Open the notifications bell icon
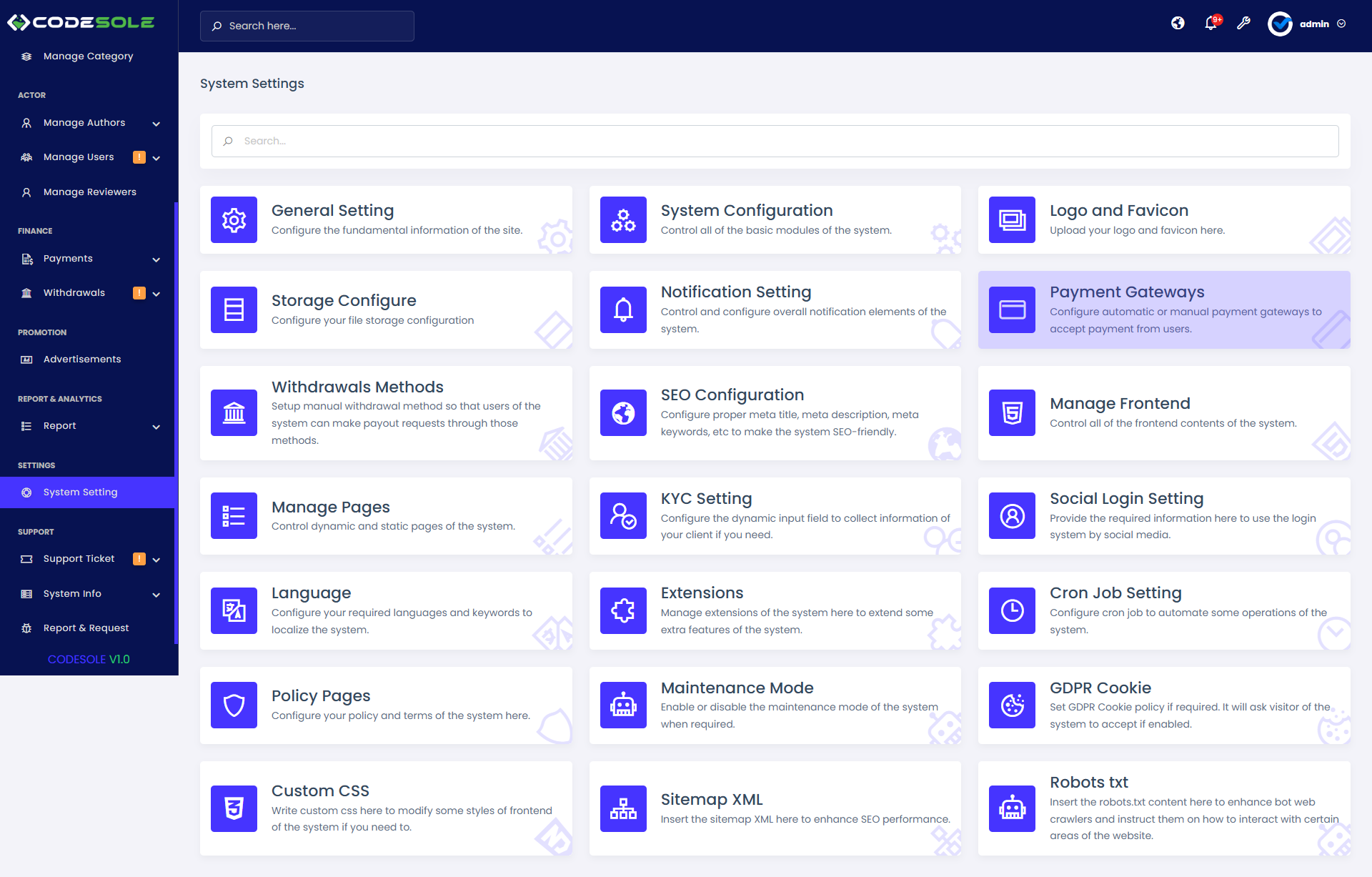 coord(1211,24)
